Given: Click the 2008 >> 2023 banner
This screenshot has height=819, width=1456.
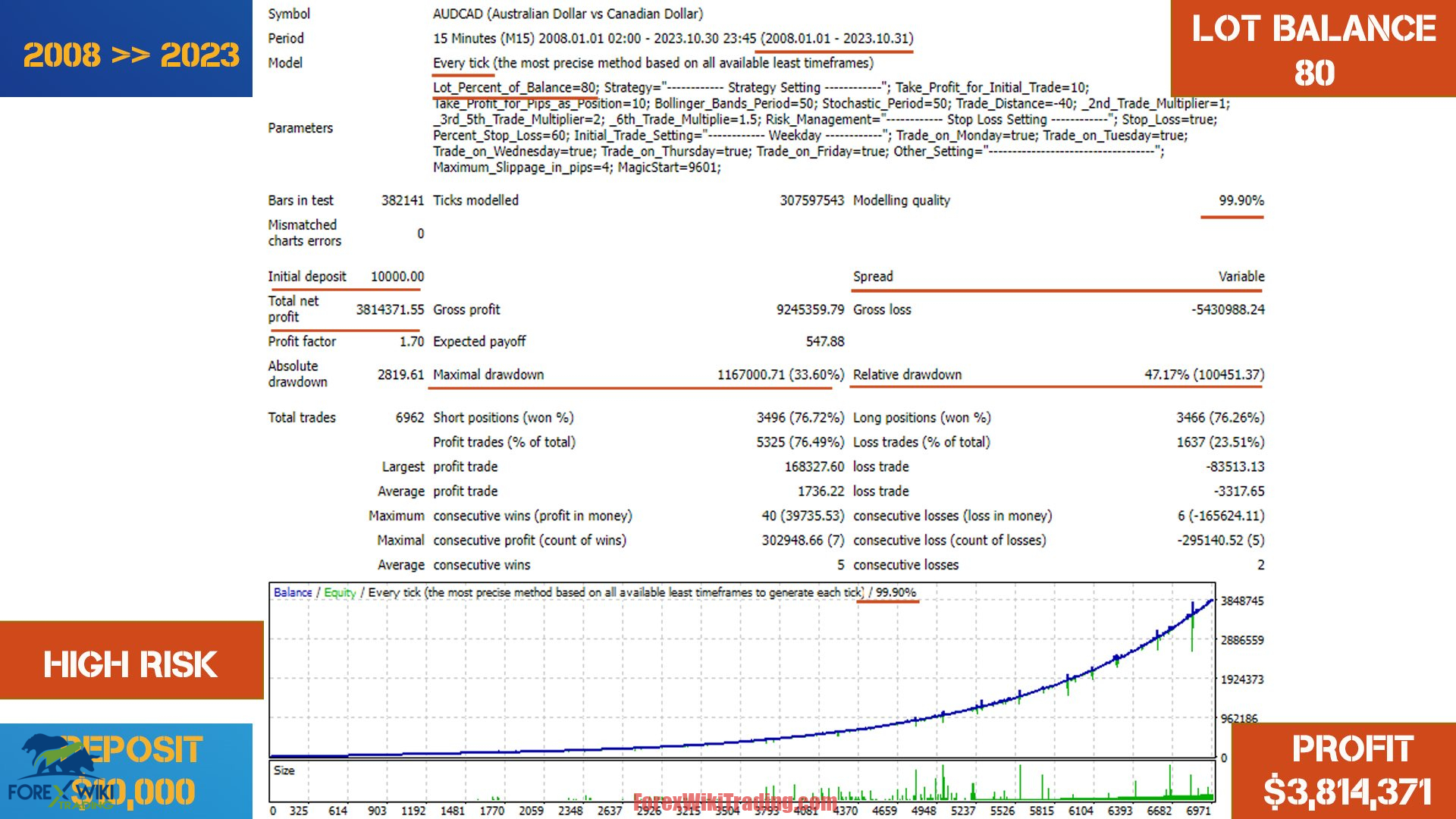Looking at the screenshot, I should [131, 55].
